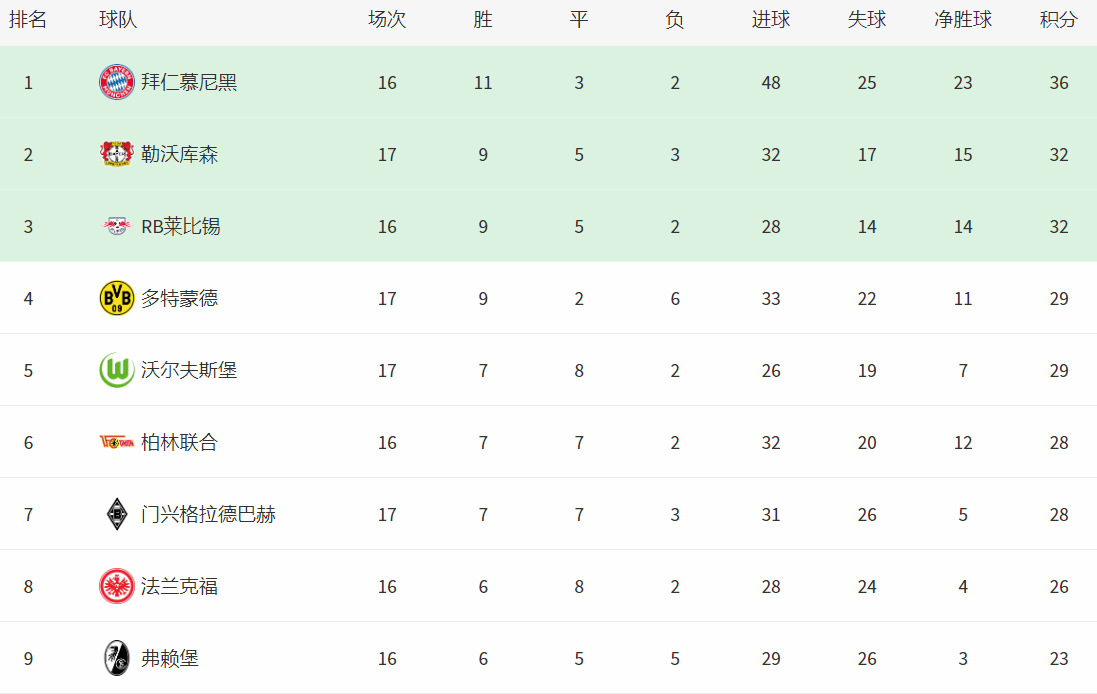Screen dimensions: 1097x694
Task: Open team name 拜仁慕尼黑
Action: click(189, 83)
